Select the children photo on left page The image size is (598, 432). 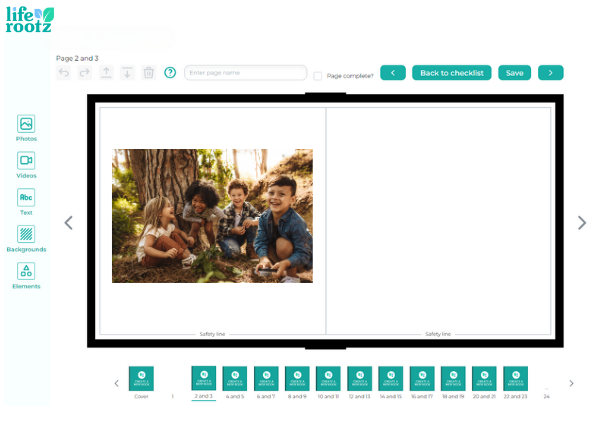212,216
